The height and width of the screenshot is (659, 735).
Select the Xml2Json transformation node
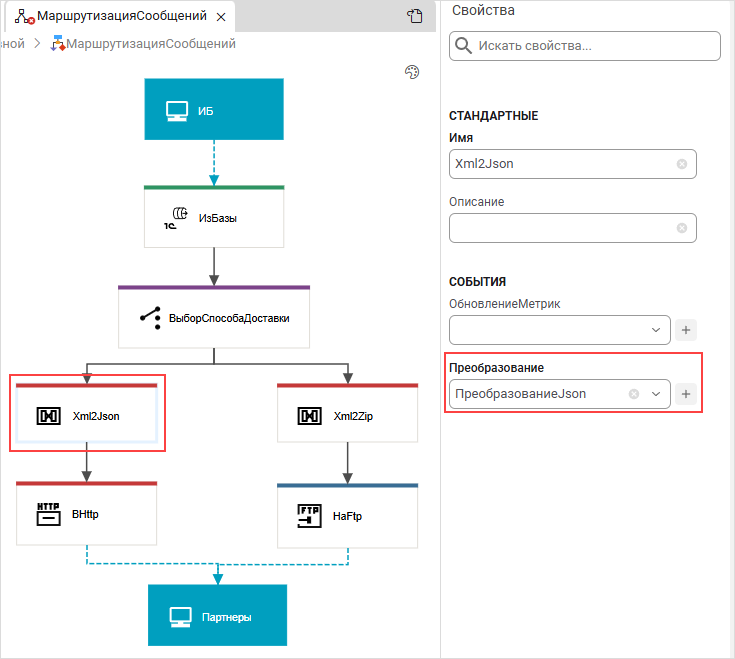(86, 415)
